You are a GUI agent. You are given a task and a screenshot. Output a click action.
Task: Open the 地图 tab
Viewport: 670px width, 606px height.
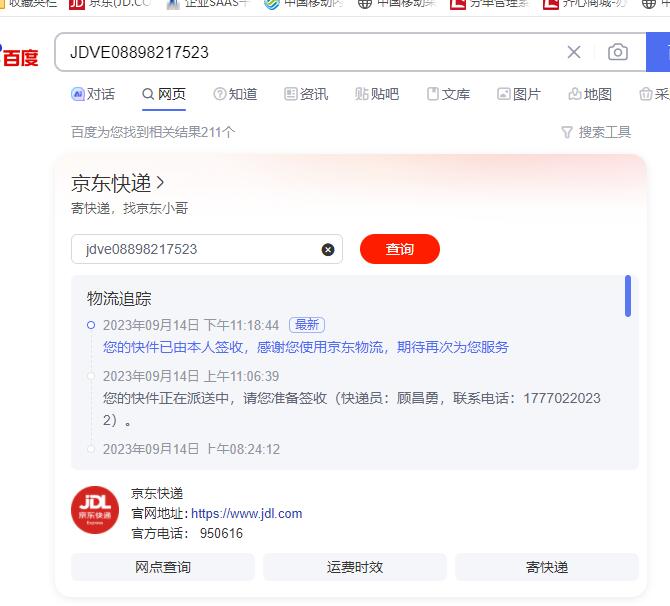[590, 94]
